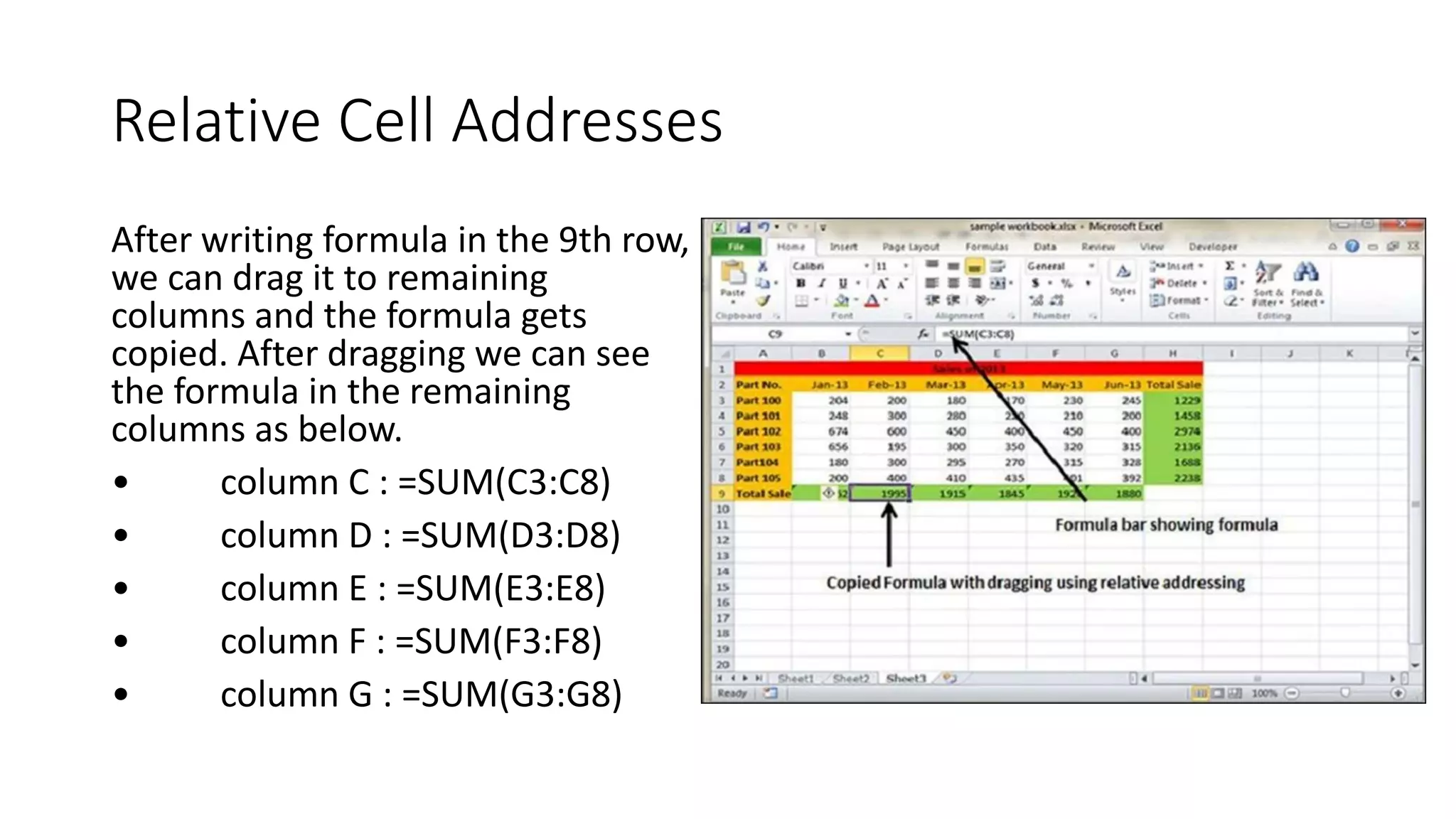Click the Format button in Cells group
Viewport: 1456px width, 819px height.
pyautogui.click(x=1179, y=300)
